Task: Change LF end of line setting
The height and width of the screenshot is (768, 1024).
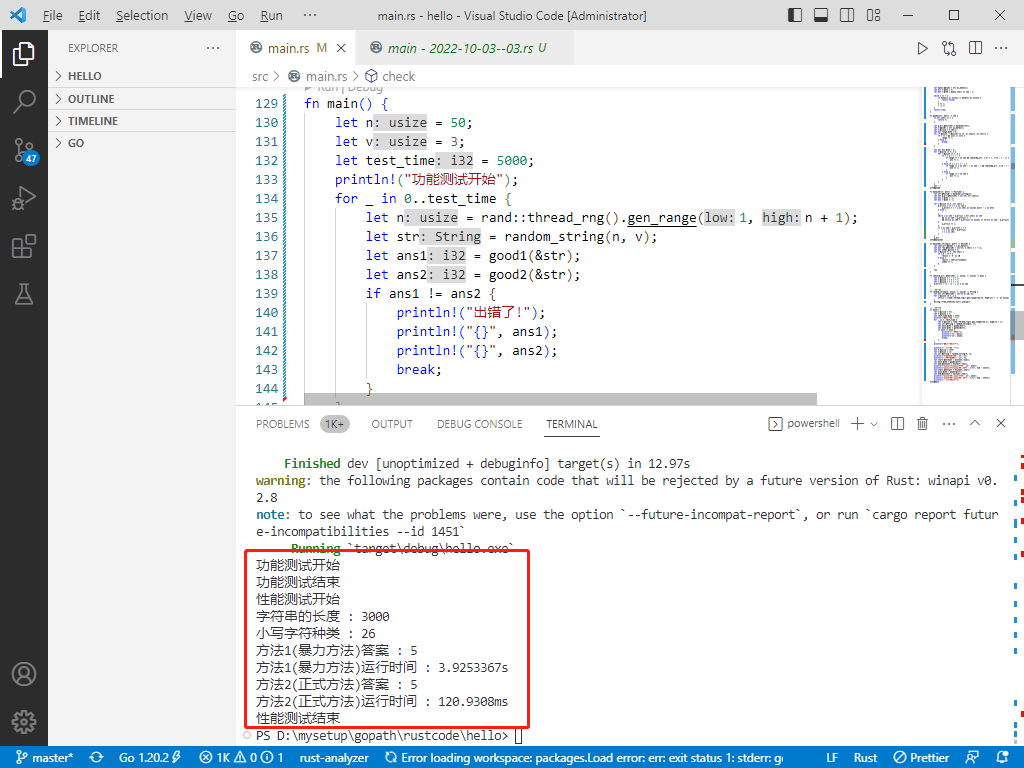Action: (832, 758)
